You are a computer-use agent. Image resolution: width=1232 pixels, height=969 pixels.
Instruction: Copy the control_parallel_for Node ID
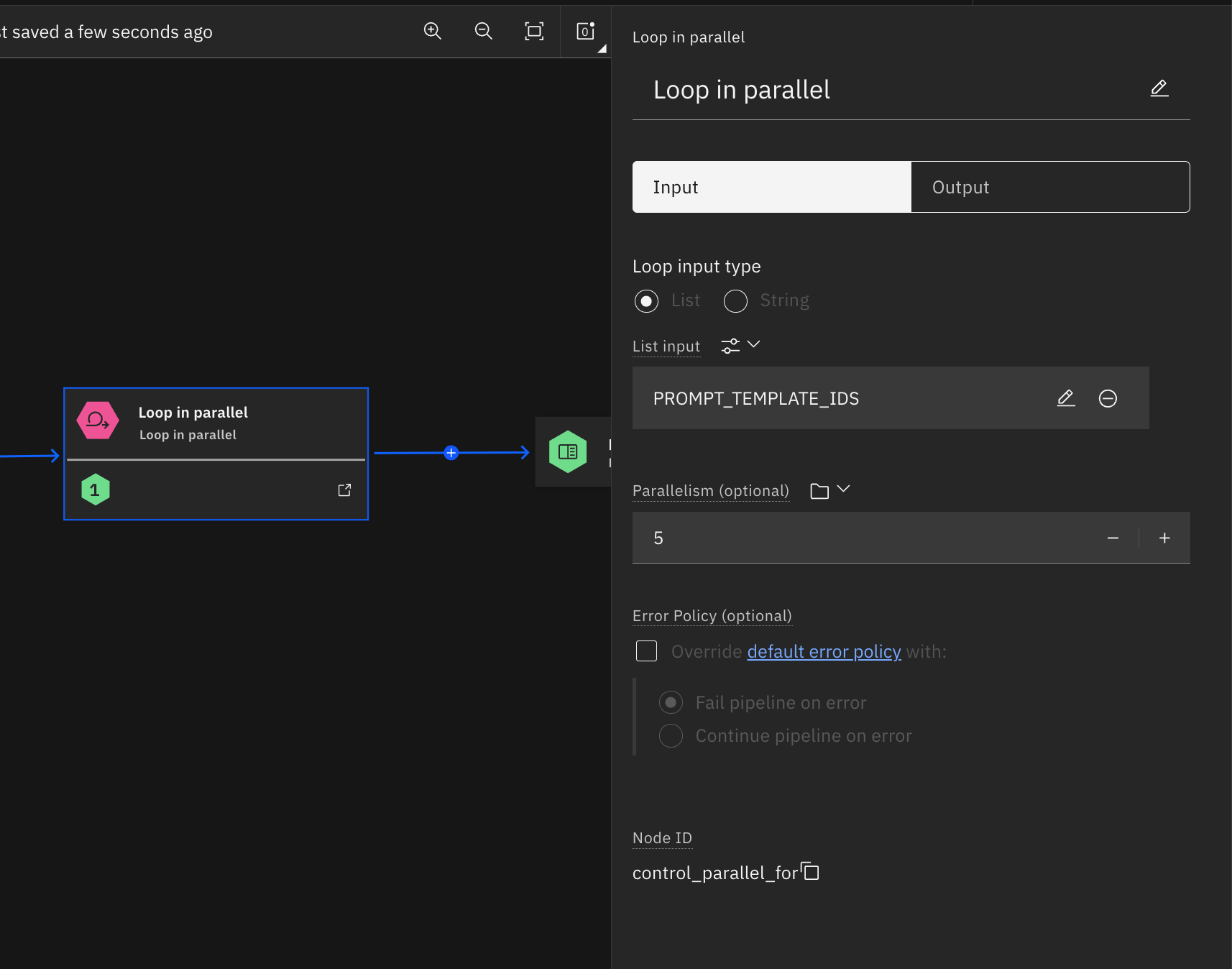coord(811,871)
